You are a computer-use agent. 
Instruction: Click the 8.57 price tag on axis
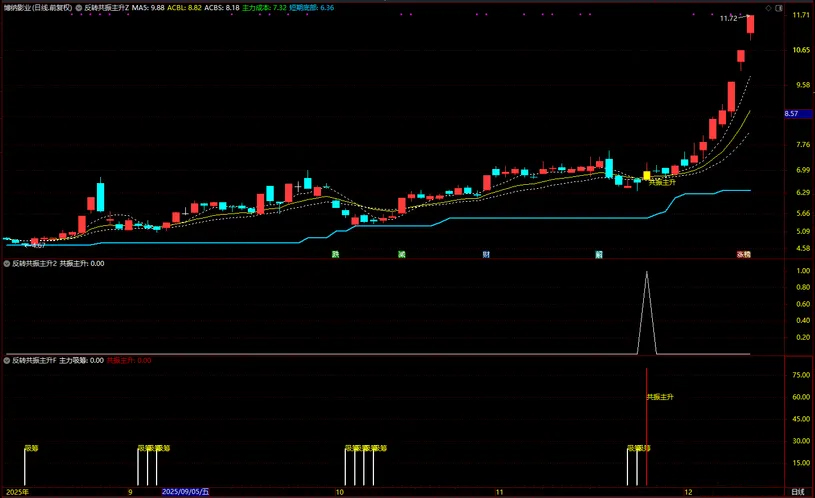791,115
